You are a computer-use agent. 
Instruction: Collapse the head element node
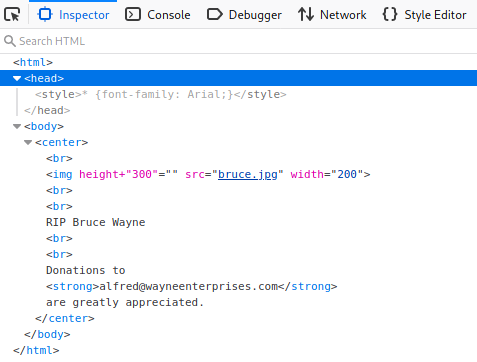[x=17, y=78]
